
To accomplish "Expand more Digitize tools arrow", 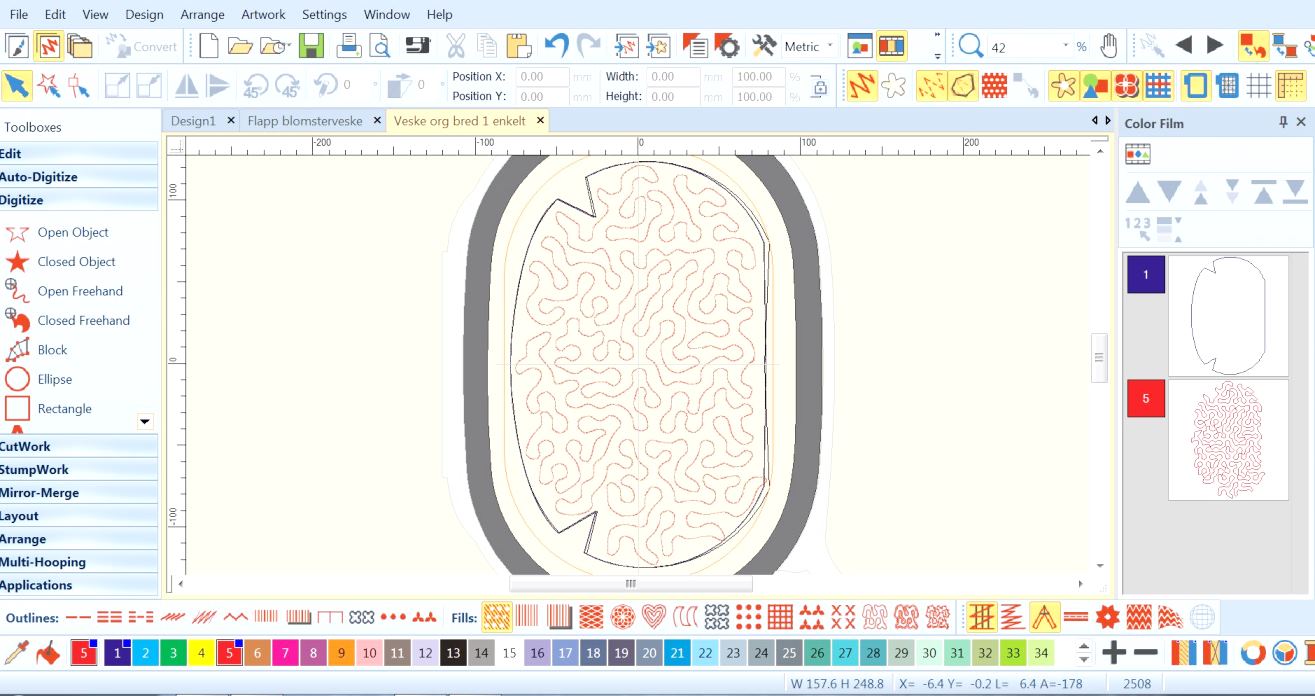I will pyautogui.click(x=145, y=422).
